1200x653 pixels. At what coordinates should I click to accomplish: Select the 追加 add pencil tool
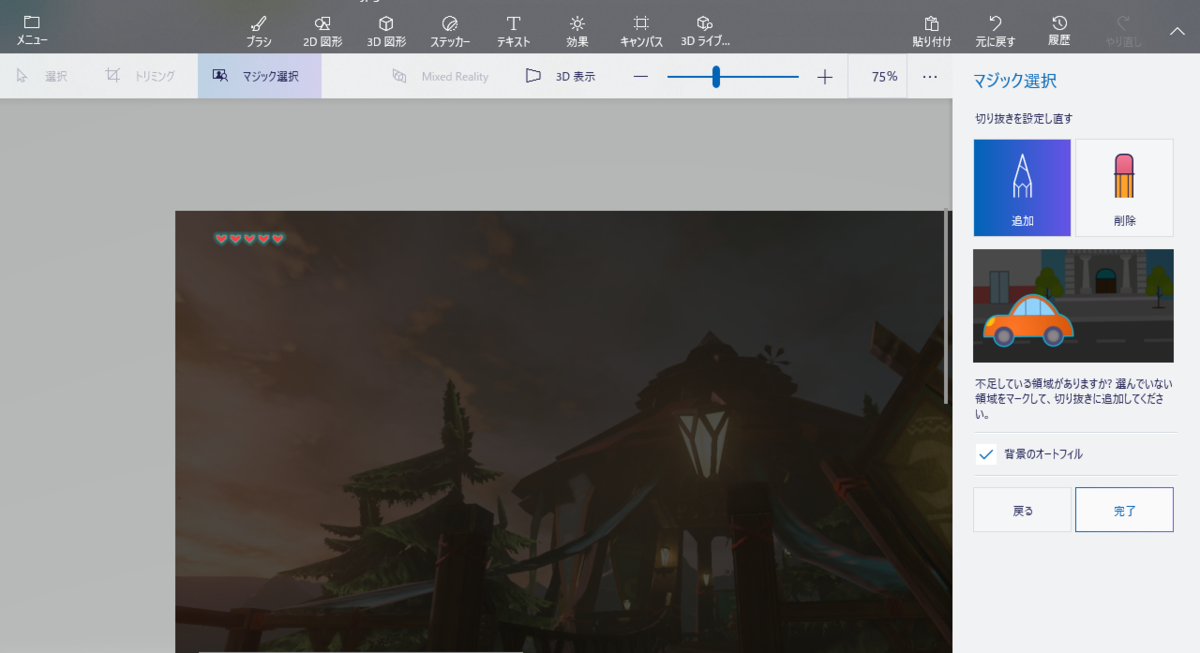pyautogui.click(x=1022, y=188)
